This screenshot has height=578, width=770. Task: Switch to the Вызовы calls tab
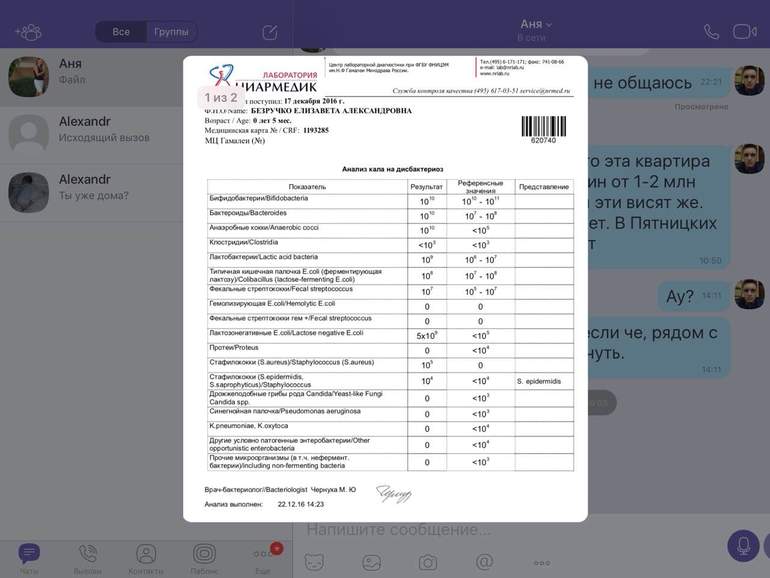87,558
